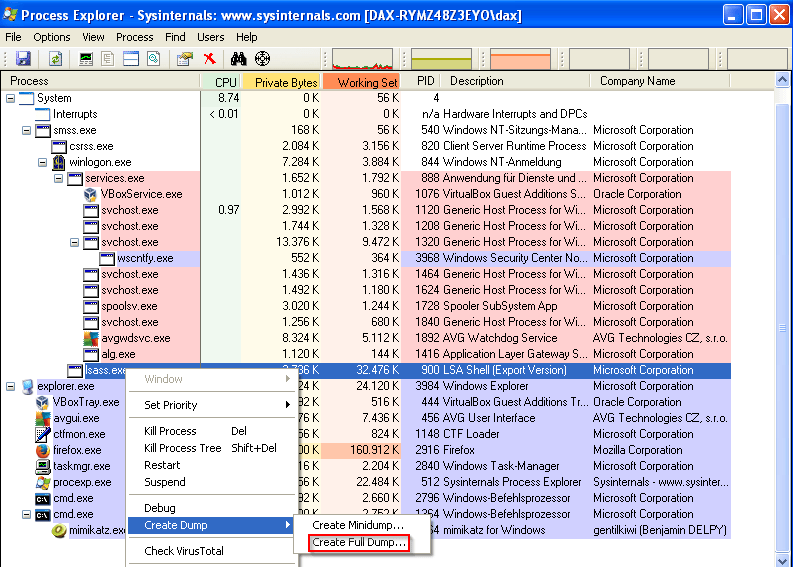Screen dimensions: 793x567
Task: Click the winlogon.exe icon
Action: (59, 162)
